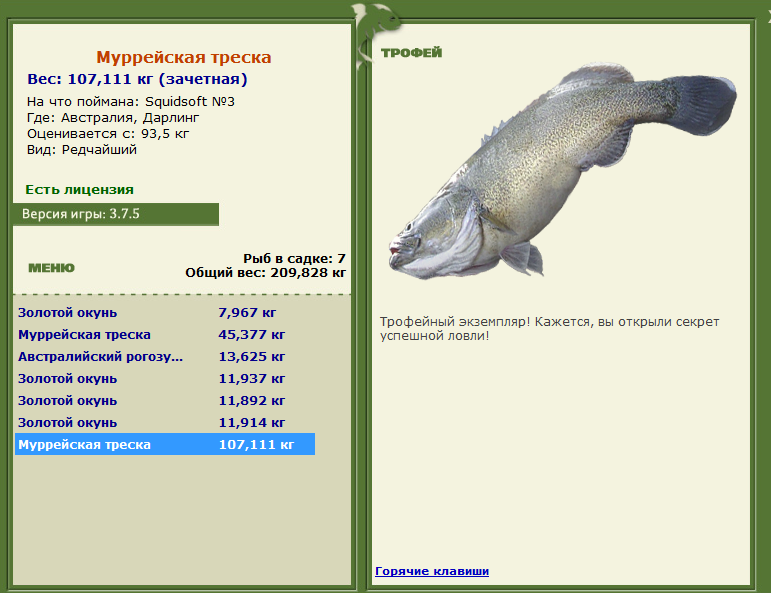Click the Муррейская треска title
This screenshot has width=771, height=593.
point(183,57)
